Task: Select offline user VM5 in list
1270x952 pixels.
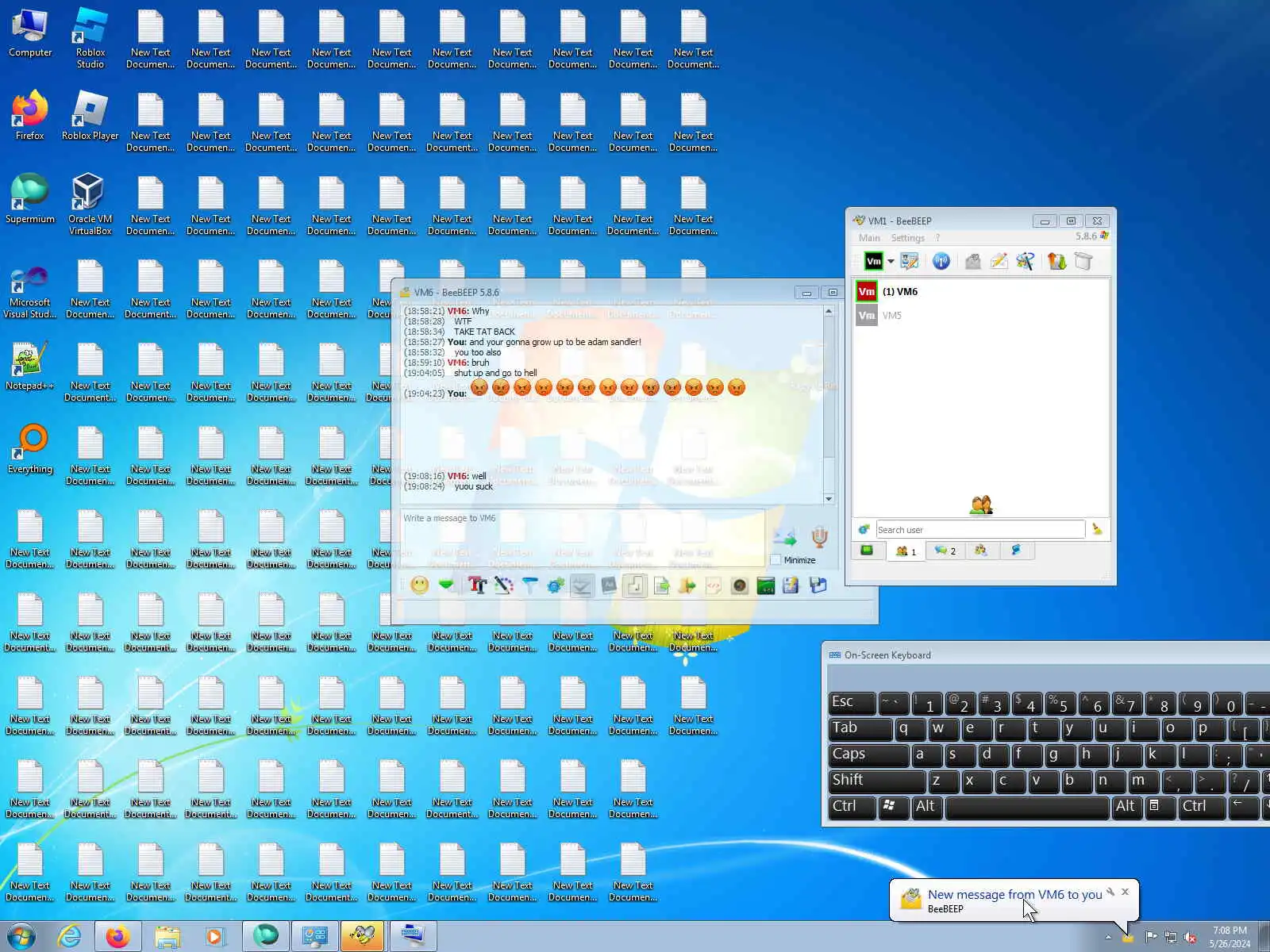Action: (980, 316)
